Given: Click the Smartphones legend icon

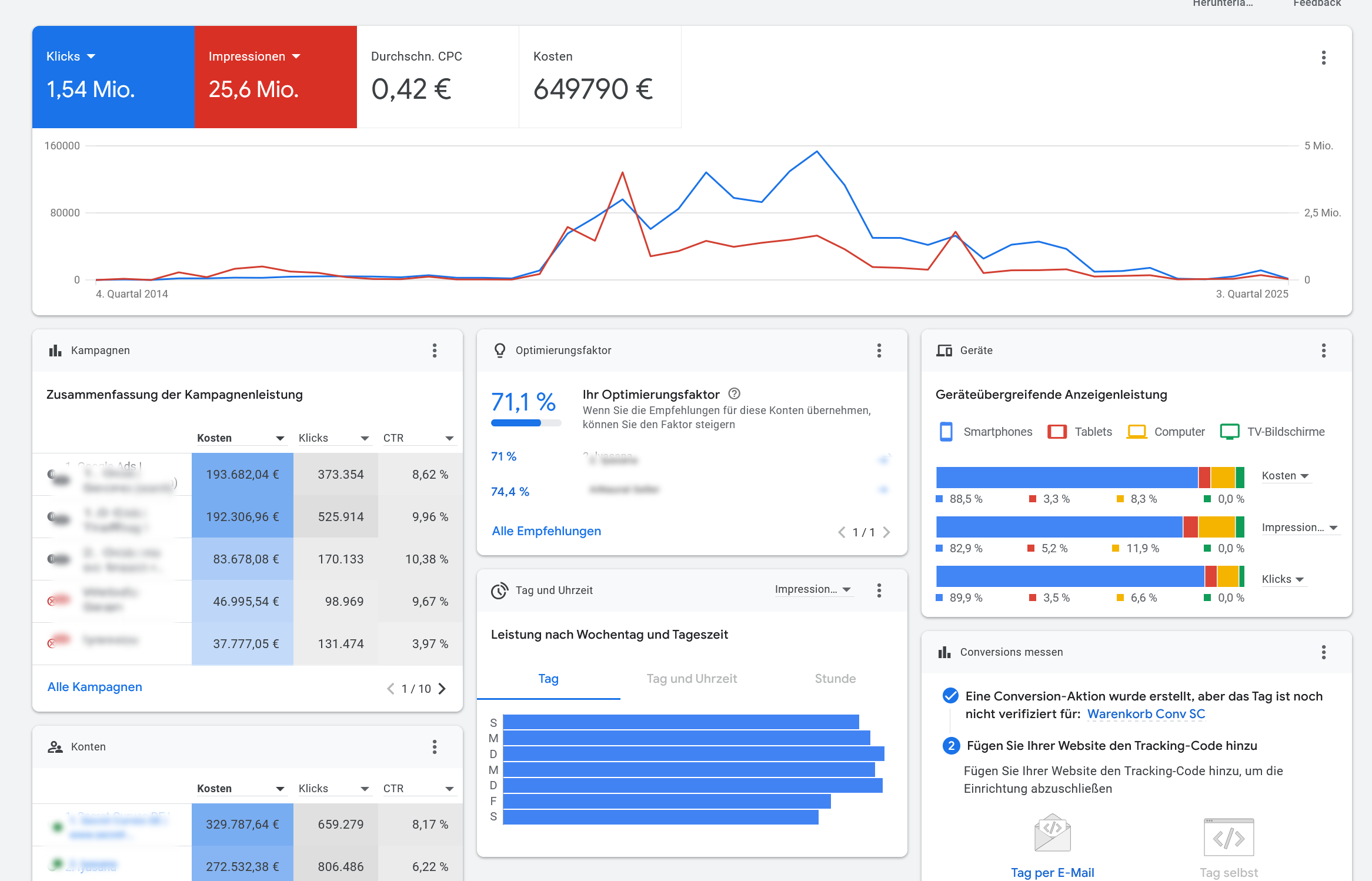Looking at the screenshot, I should (946, 432).
